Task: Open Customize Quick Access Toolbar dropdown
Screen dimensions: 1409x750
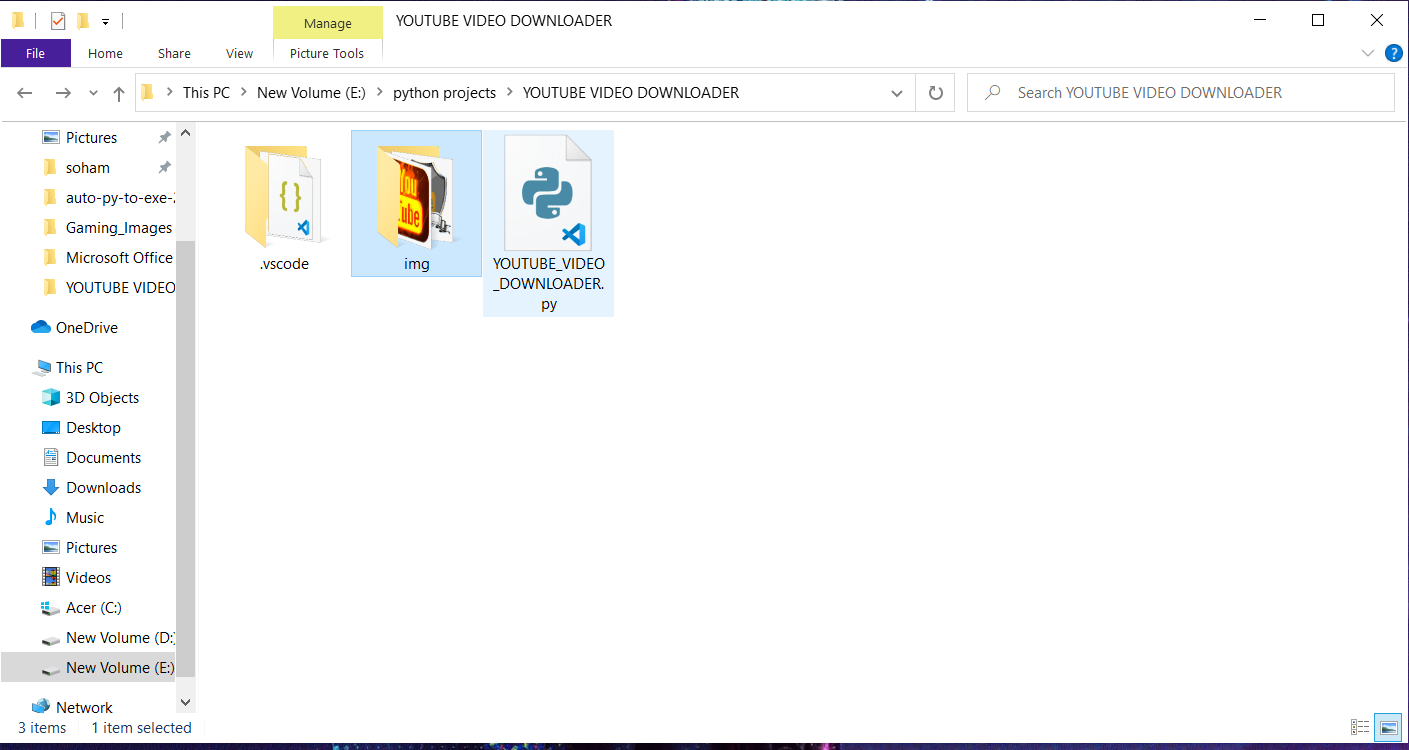Action: pyautogui.click(x=105, y=21)
